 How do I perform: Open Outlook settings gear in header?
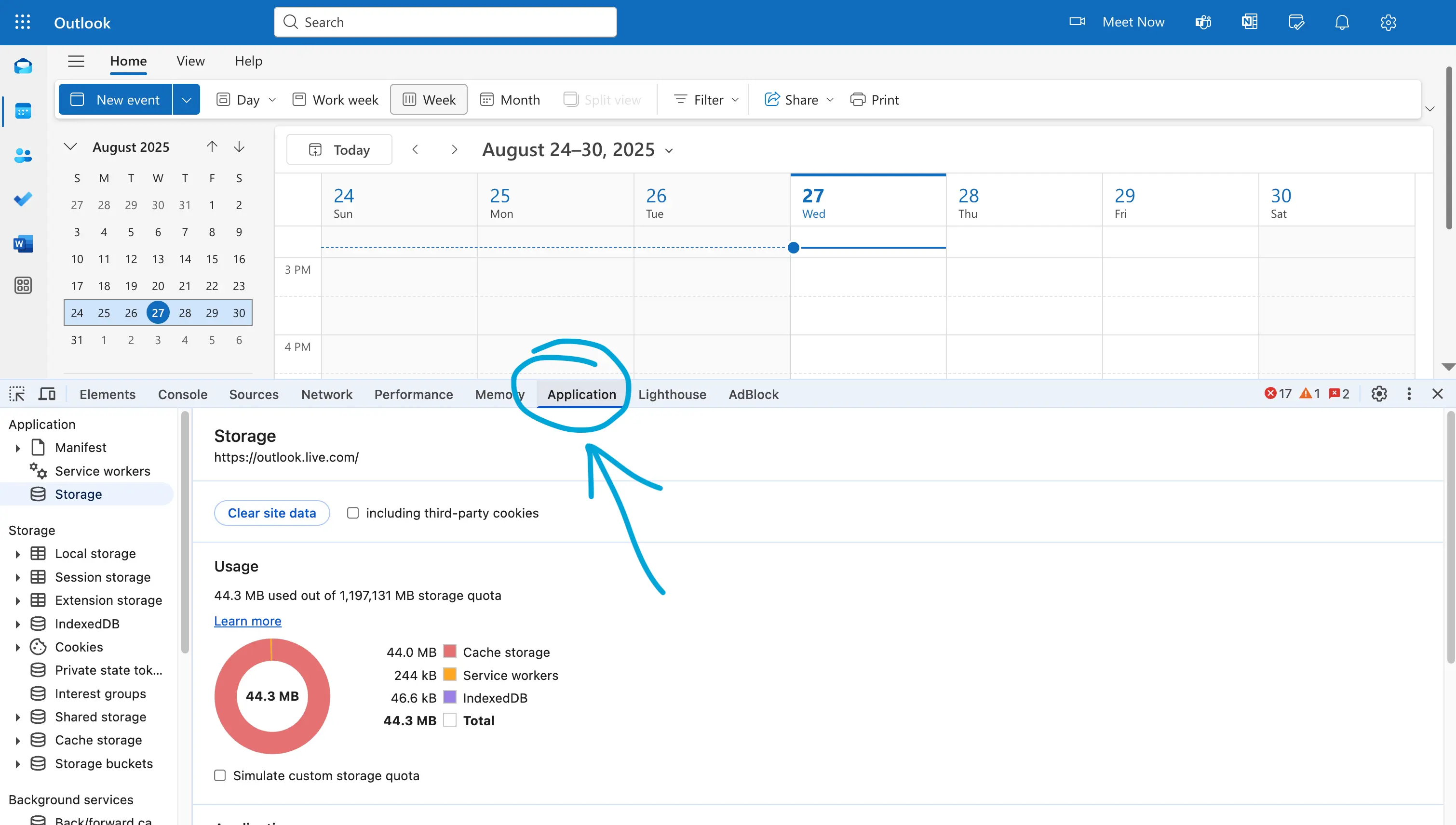click(x=1389, y=22)
